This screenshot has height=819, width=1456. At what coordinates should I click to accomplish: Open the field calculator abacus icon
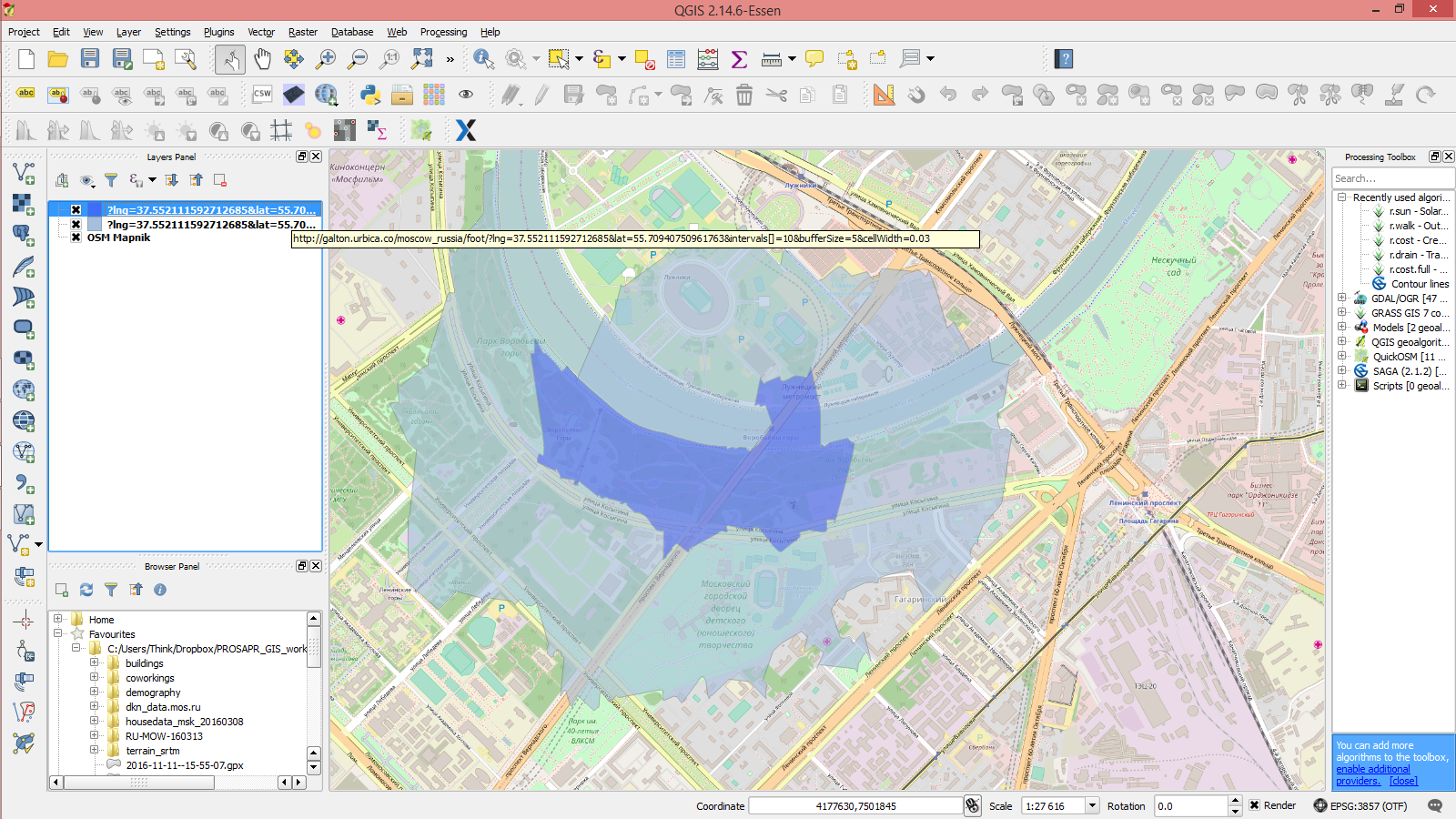(708, 59)
